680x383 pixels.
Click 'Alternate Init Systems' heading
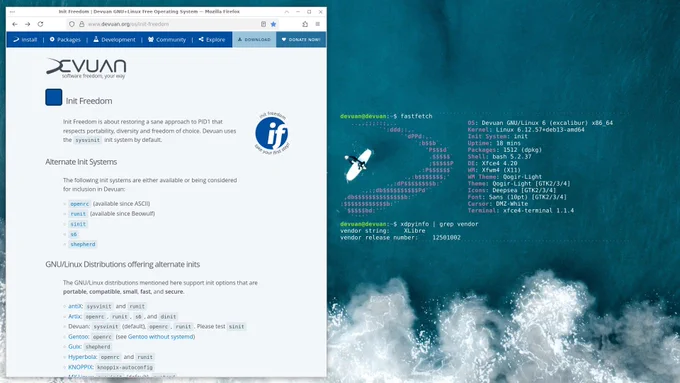[x=81, y=162]
